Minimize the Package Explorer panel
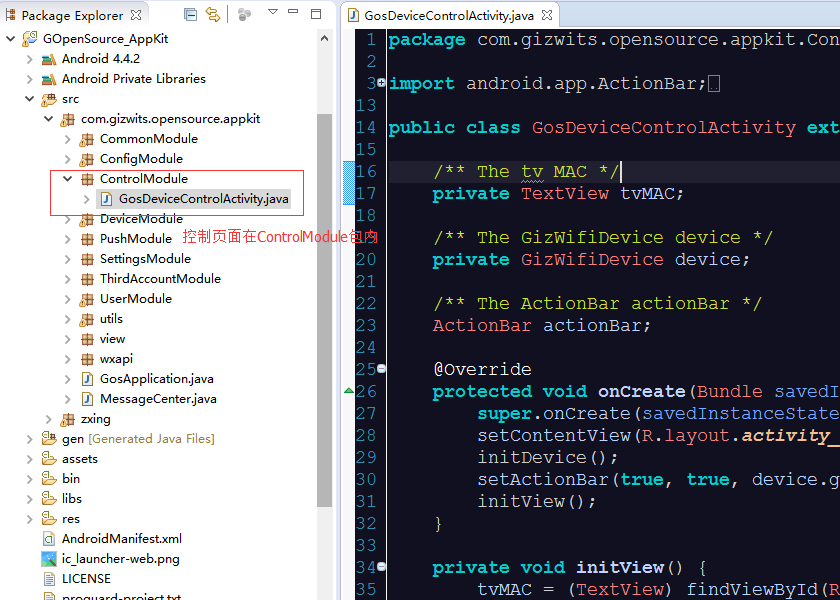840x600 pixels. [293, 14]
